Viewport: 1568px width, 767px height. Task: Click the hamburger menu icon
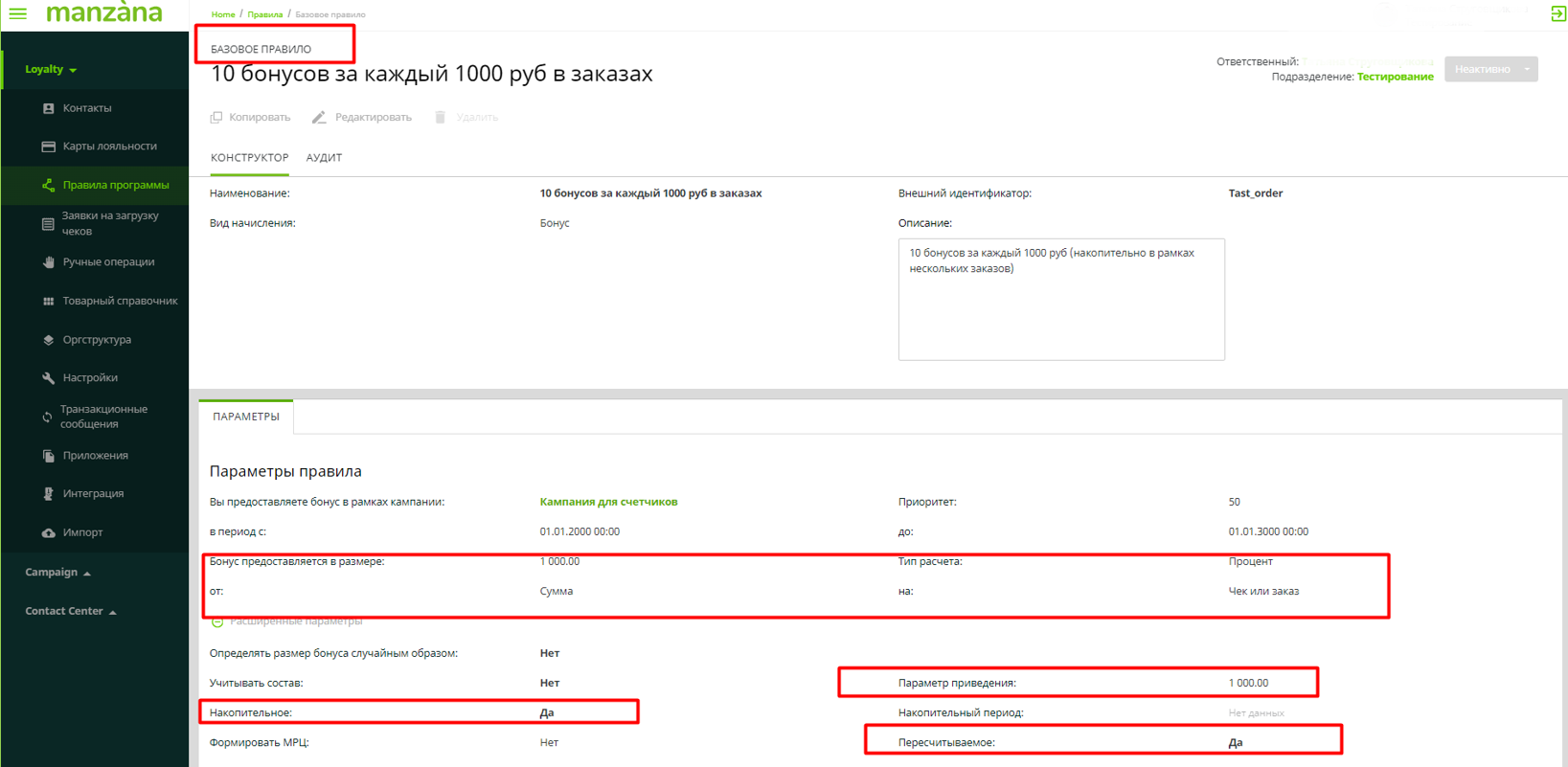pyautogui.click(x=17, y=13)
